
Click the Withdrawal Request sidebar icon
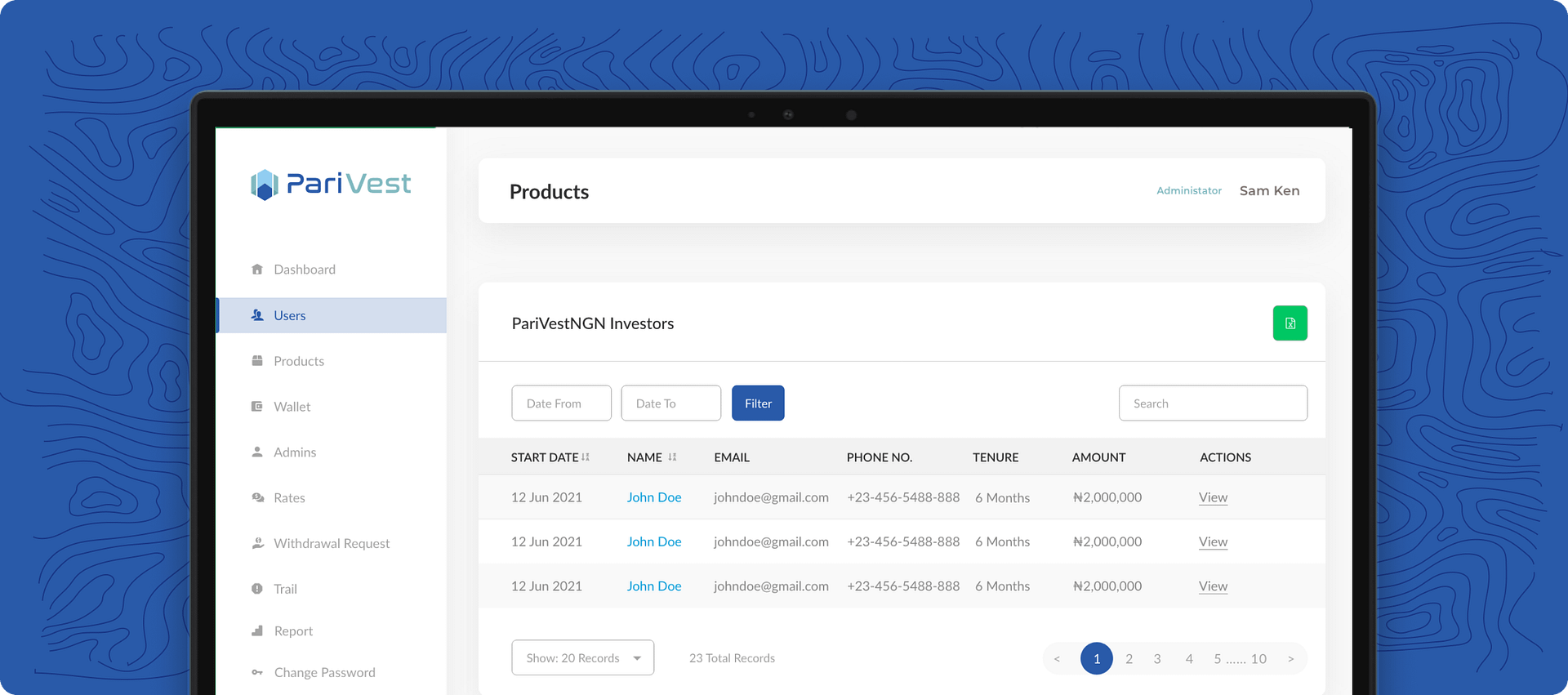click(x=257, y=543)
